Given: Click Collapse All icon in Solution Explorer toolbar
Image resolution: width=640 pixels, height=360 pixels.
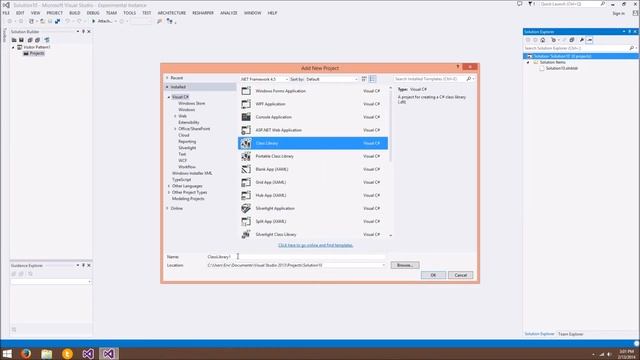Looking at the screenshot, I should pyautogui.click(x=572, y=40).
